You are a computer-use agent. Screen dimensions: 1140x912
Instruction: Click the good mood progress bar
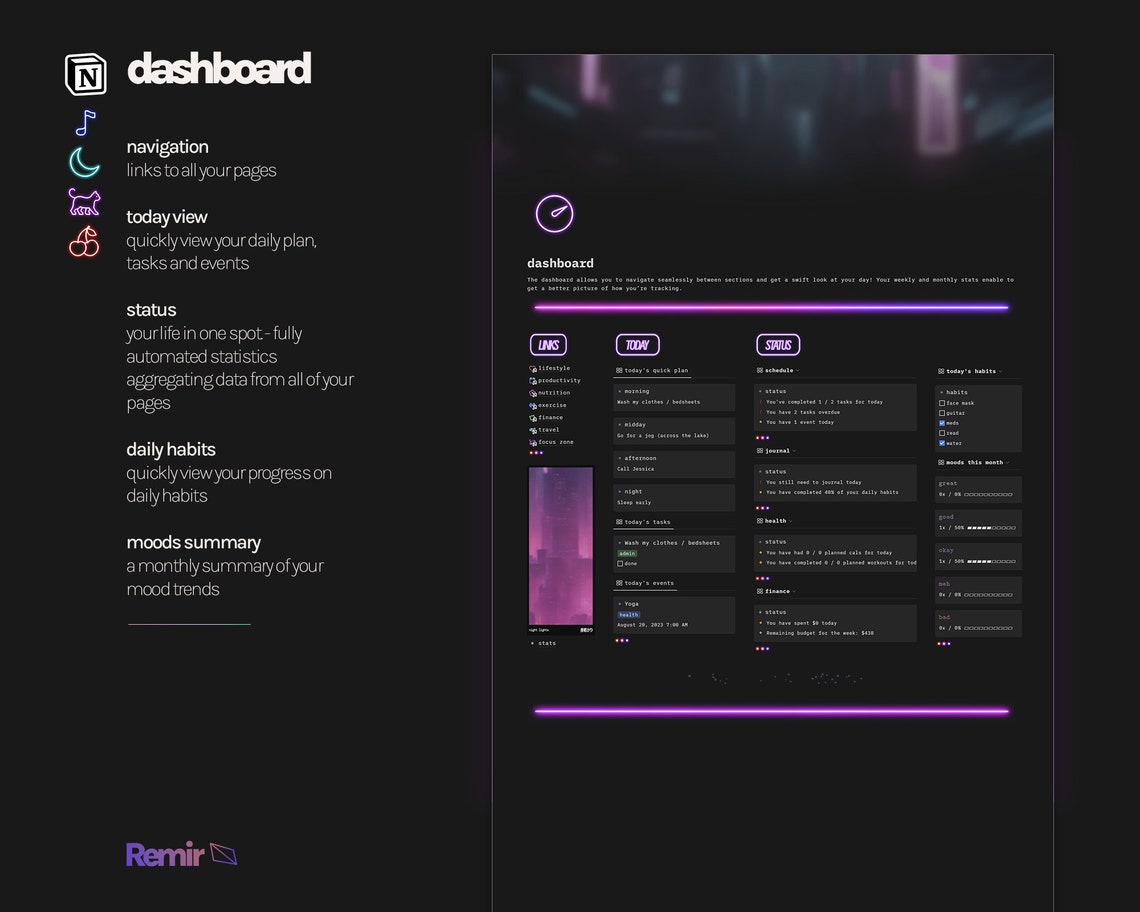point(990,528)
